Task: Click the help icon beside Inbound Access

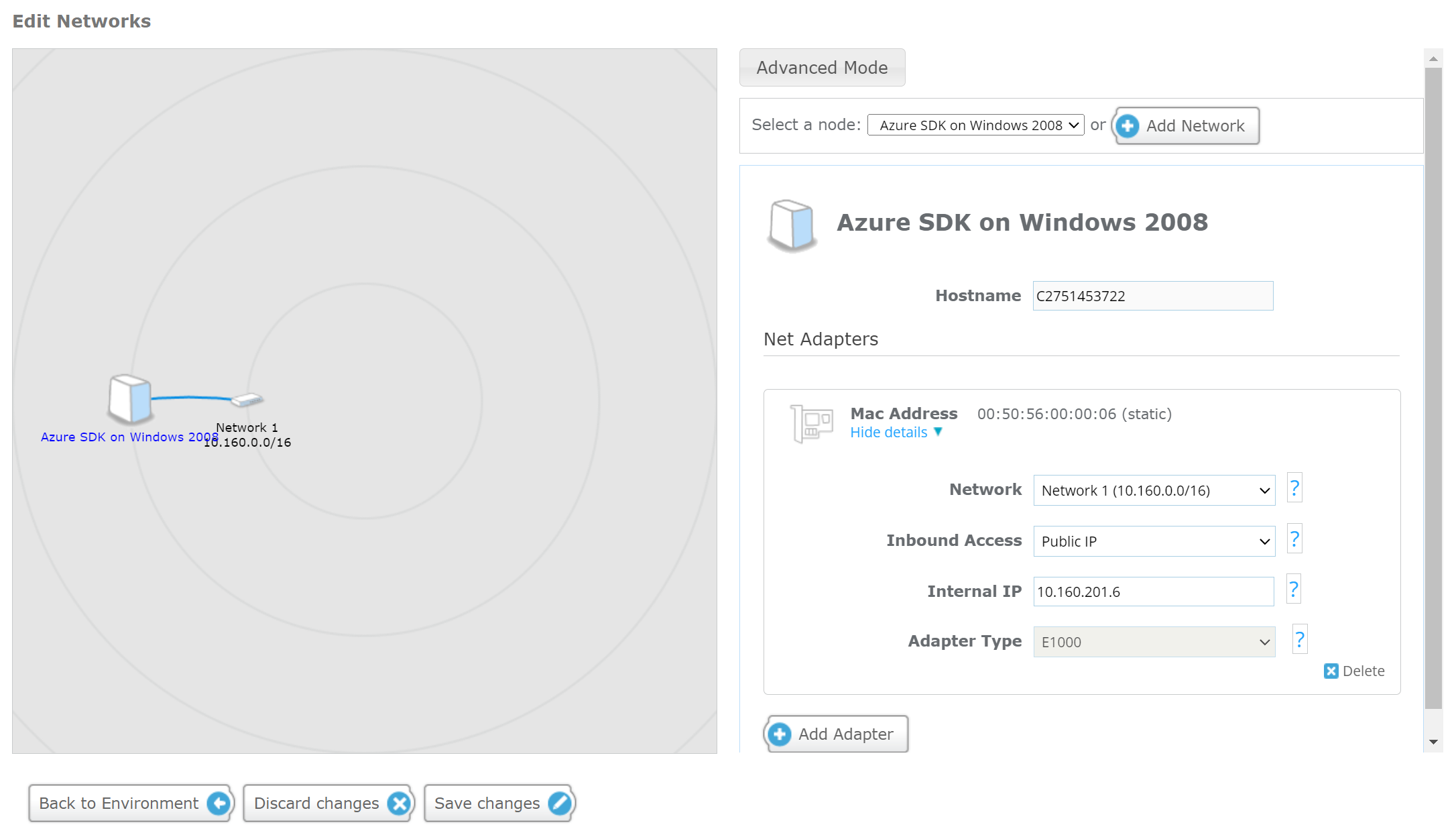Action: (1294, 539)
